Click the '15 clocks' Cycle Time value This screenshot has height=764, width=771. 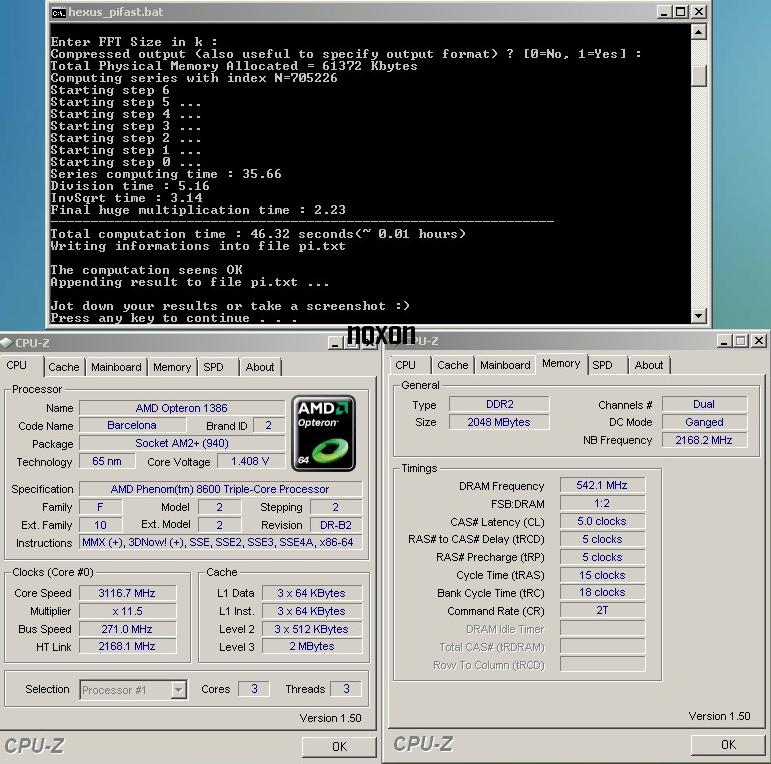pyautogui.click(x=602, y=575)
